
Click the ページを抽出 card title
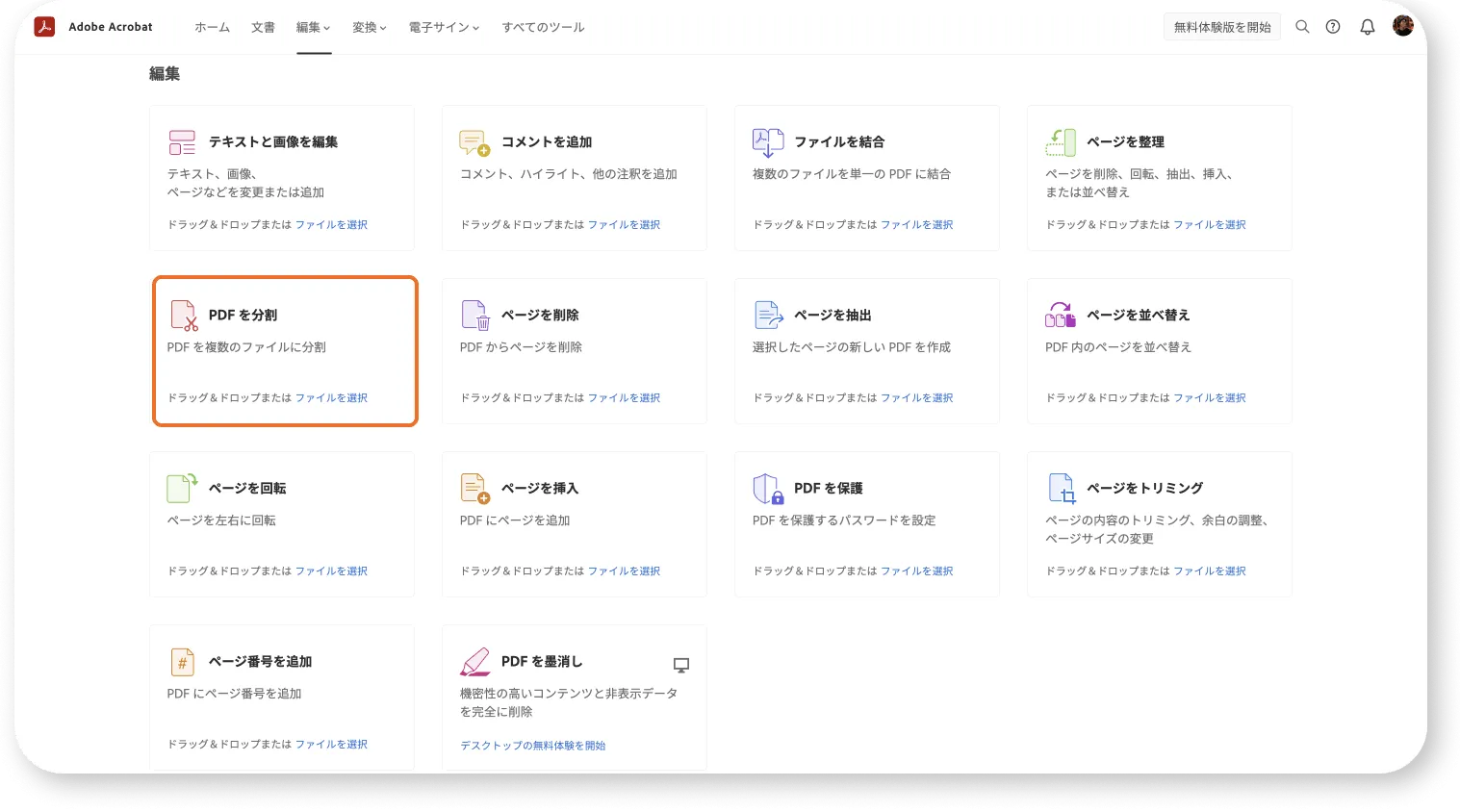pyautogui.click(x=832, y=315)
